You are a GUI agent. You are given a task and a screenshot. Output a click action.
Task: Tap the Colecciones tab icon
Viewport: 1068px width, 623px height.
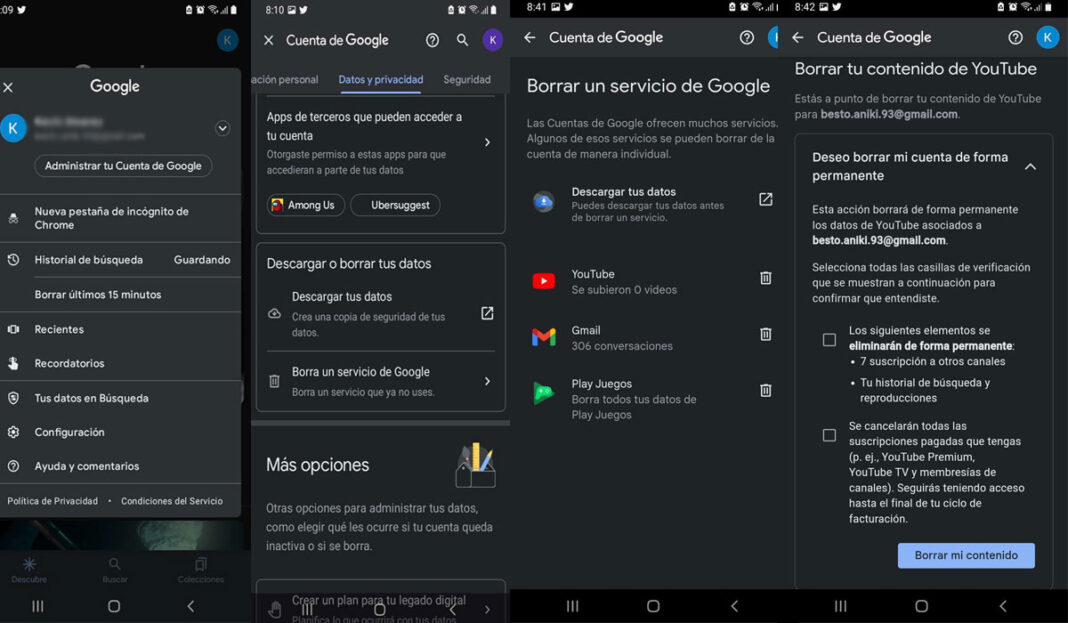(x=201, y=564)
